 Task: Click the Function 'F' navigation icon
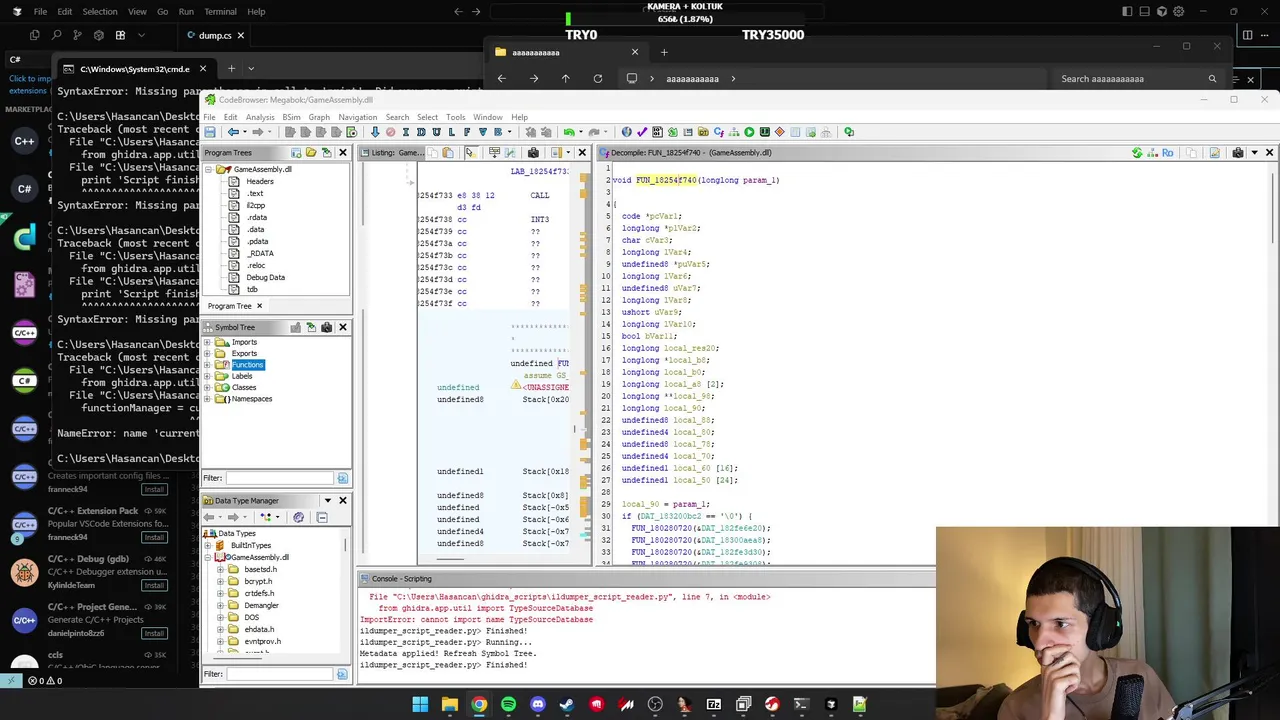tap(467, 132)
